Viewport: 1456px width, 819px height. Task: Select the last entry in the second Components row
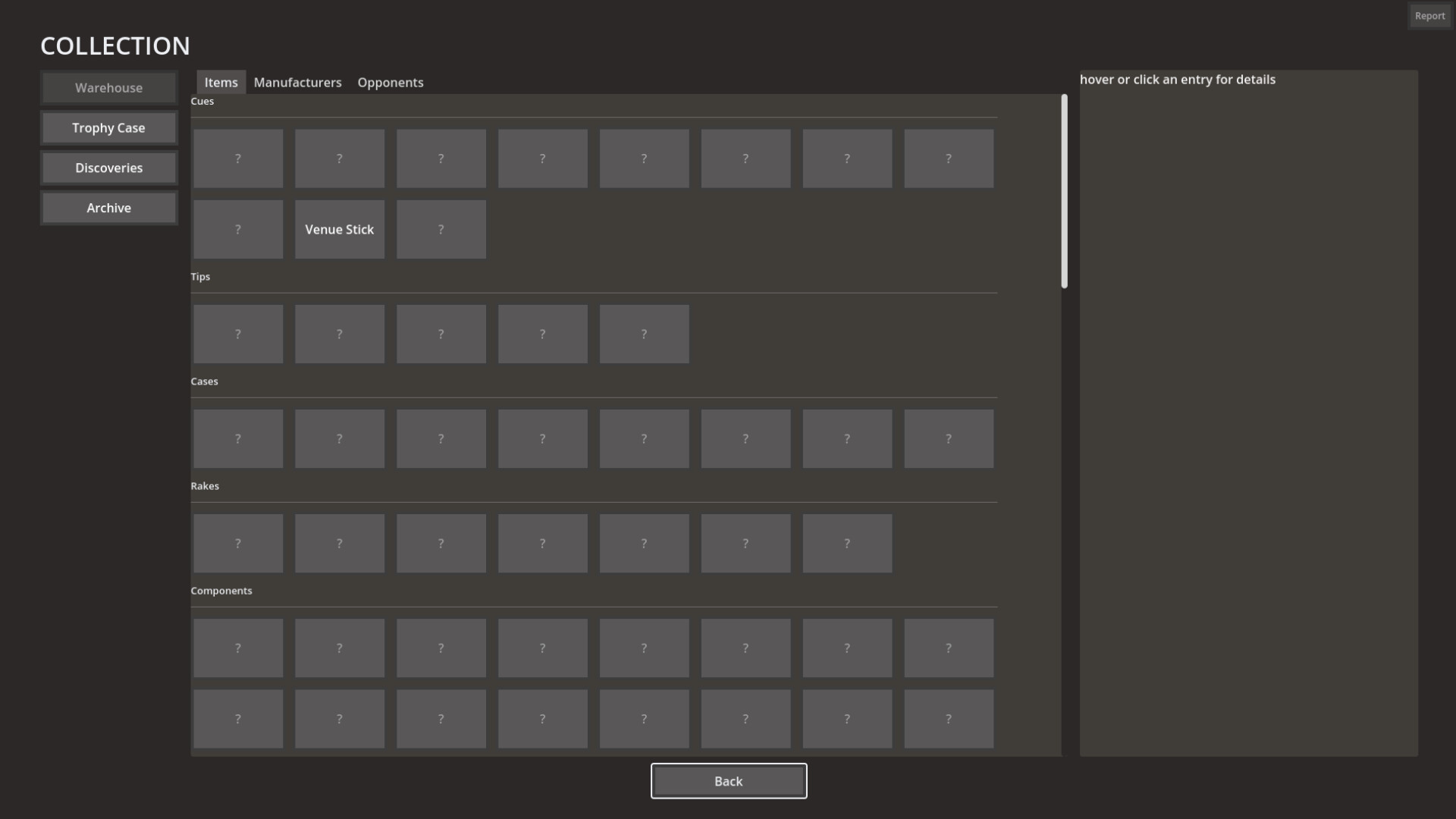949,719
